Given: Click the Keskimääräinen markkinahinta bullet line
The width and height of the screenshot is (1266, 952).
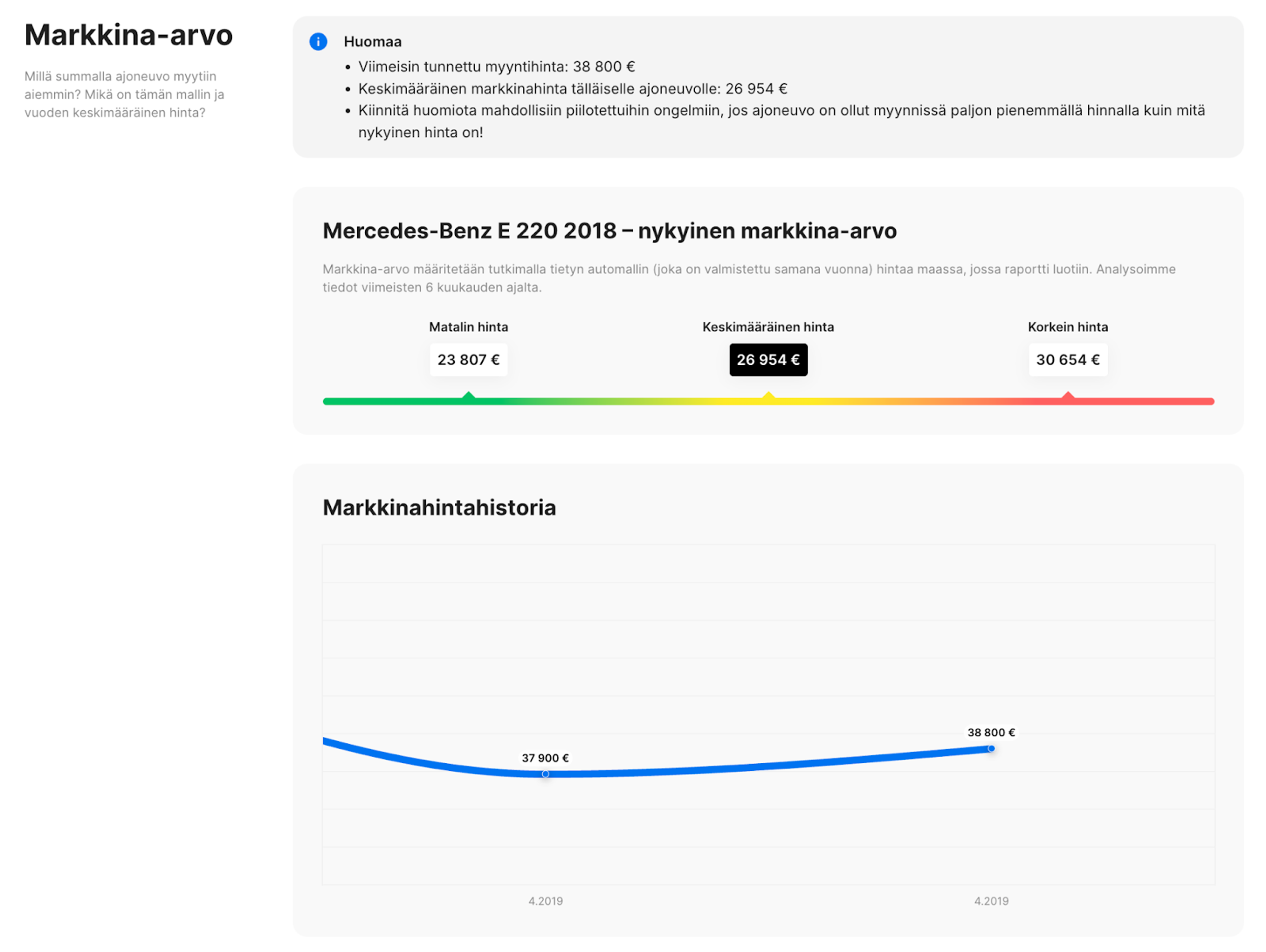Looking at the screenshot, I should click(572, 89).
